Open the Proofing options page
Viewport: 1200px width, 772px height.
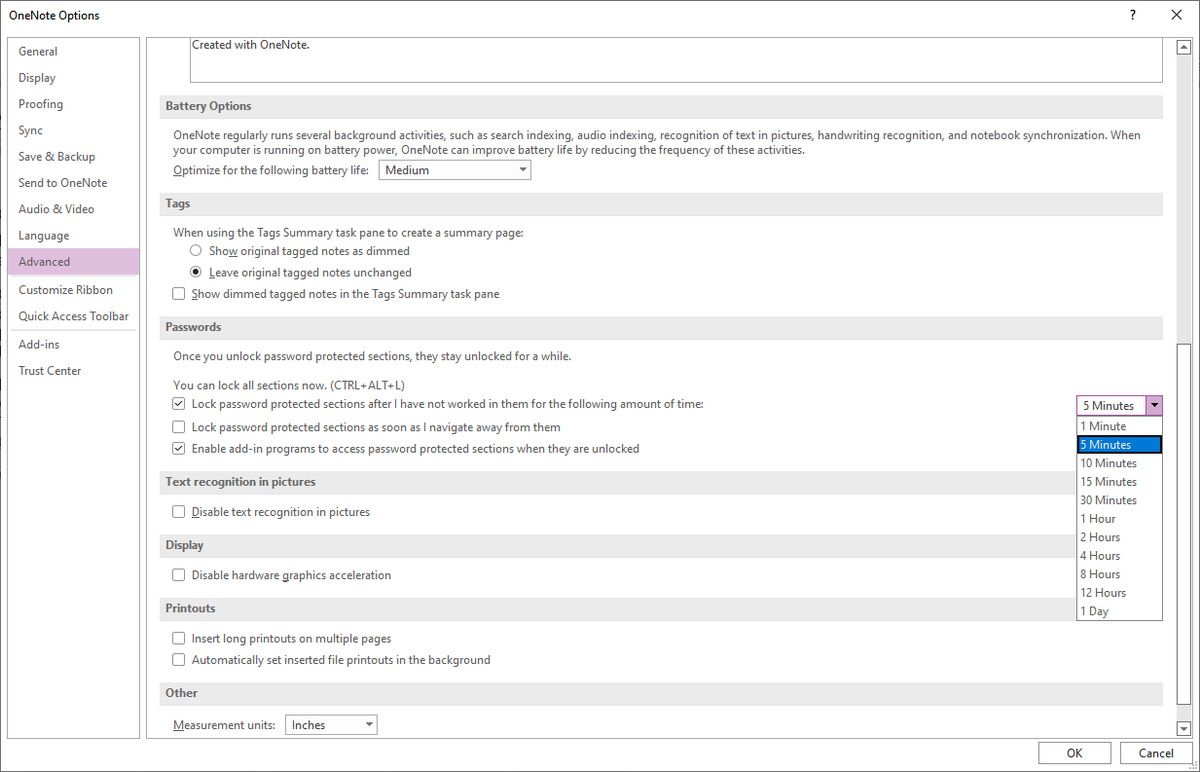tap(41, 104)
